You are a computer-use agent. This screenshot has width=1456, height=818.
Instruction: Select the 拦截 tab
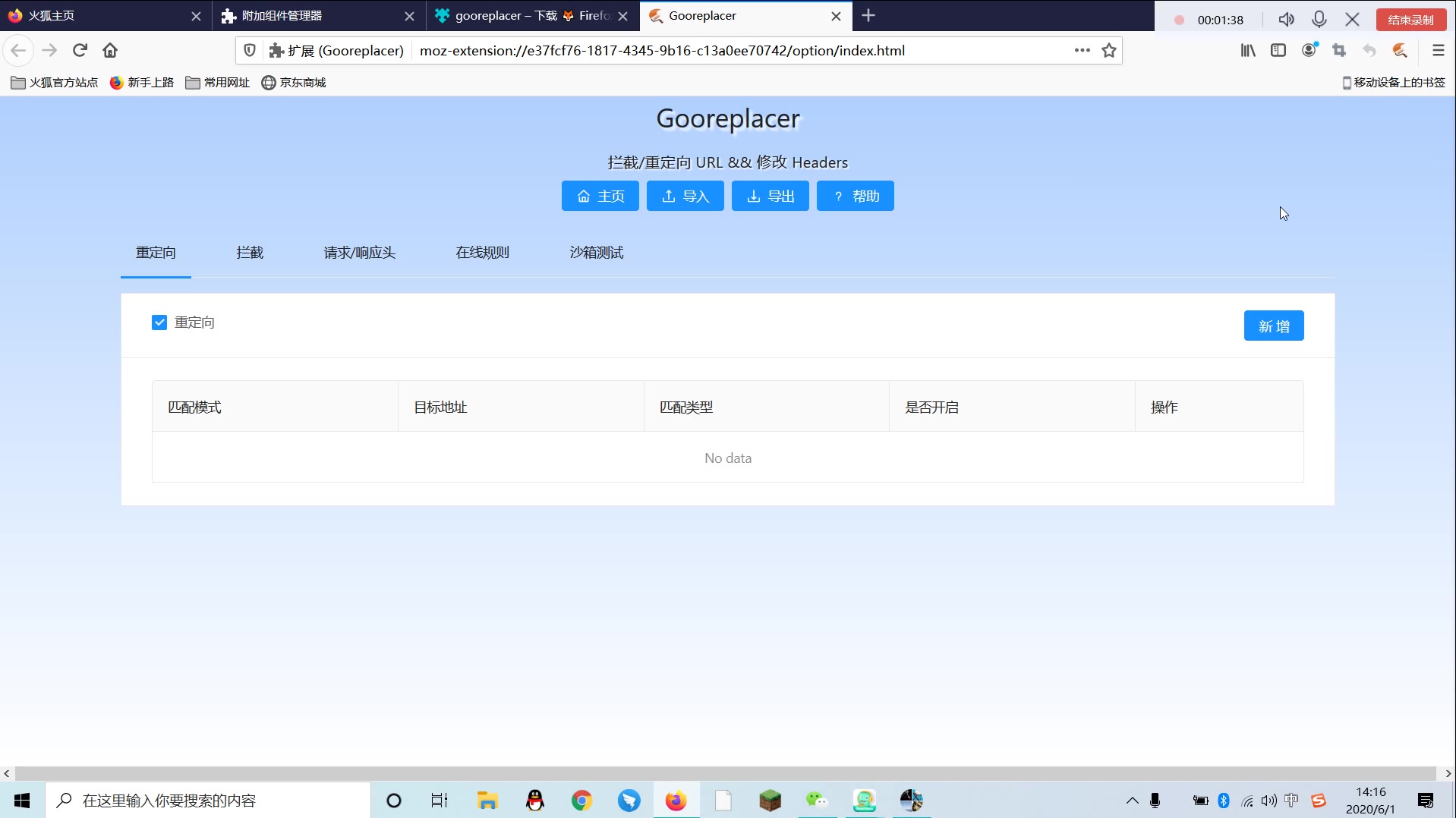250,253
